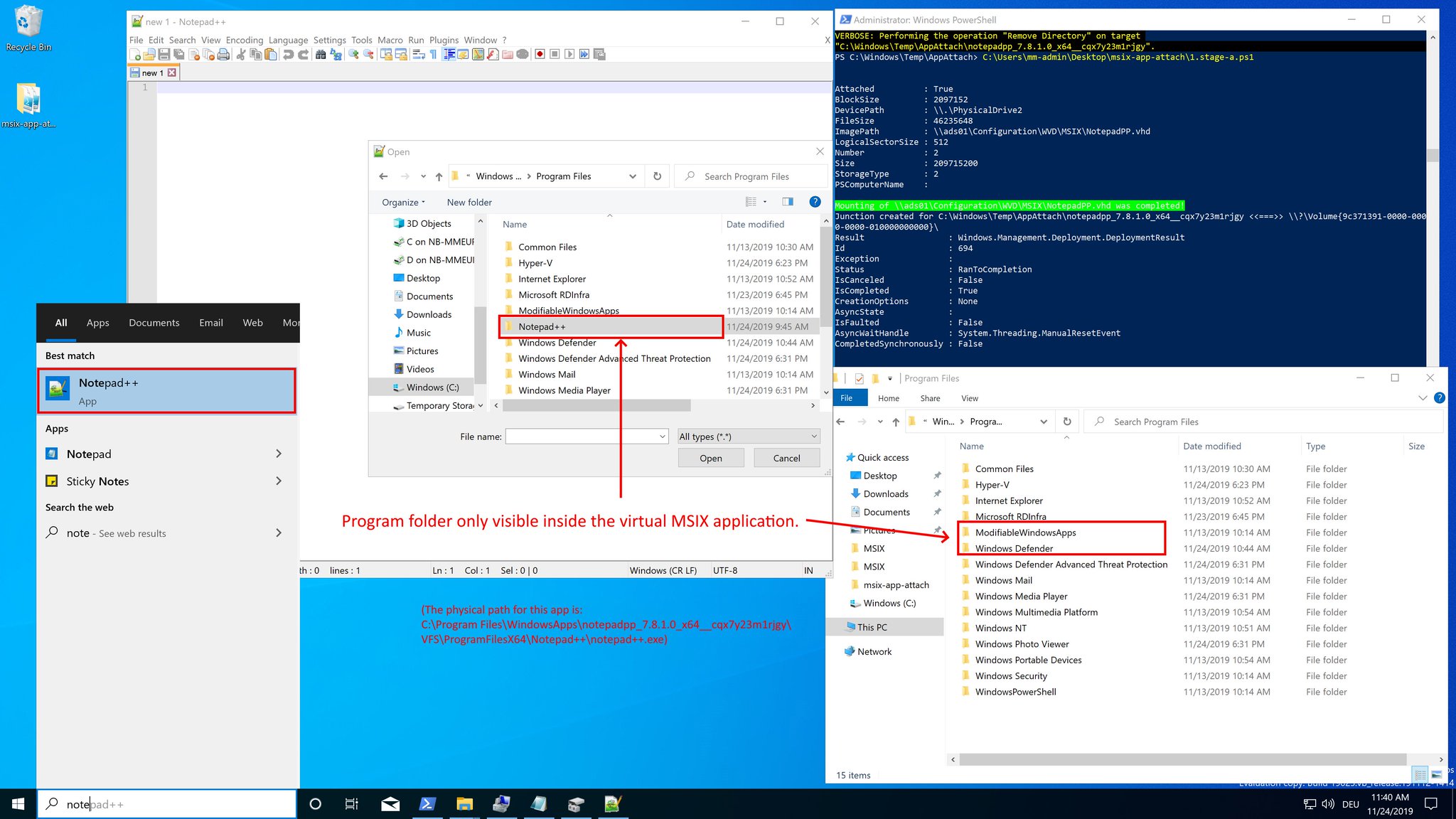Toggle Word Wrap in Notepad++ toolbar
Viewport: 1456px width, 819px height.
418,54
